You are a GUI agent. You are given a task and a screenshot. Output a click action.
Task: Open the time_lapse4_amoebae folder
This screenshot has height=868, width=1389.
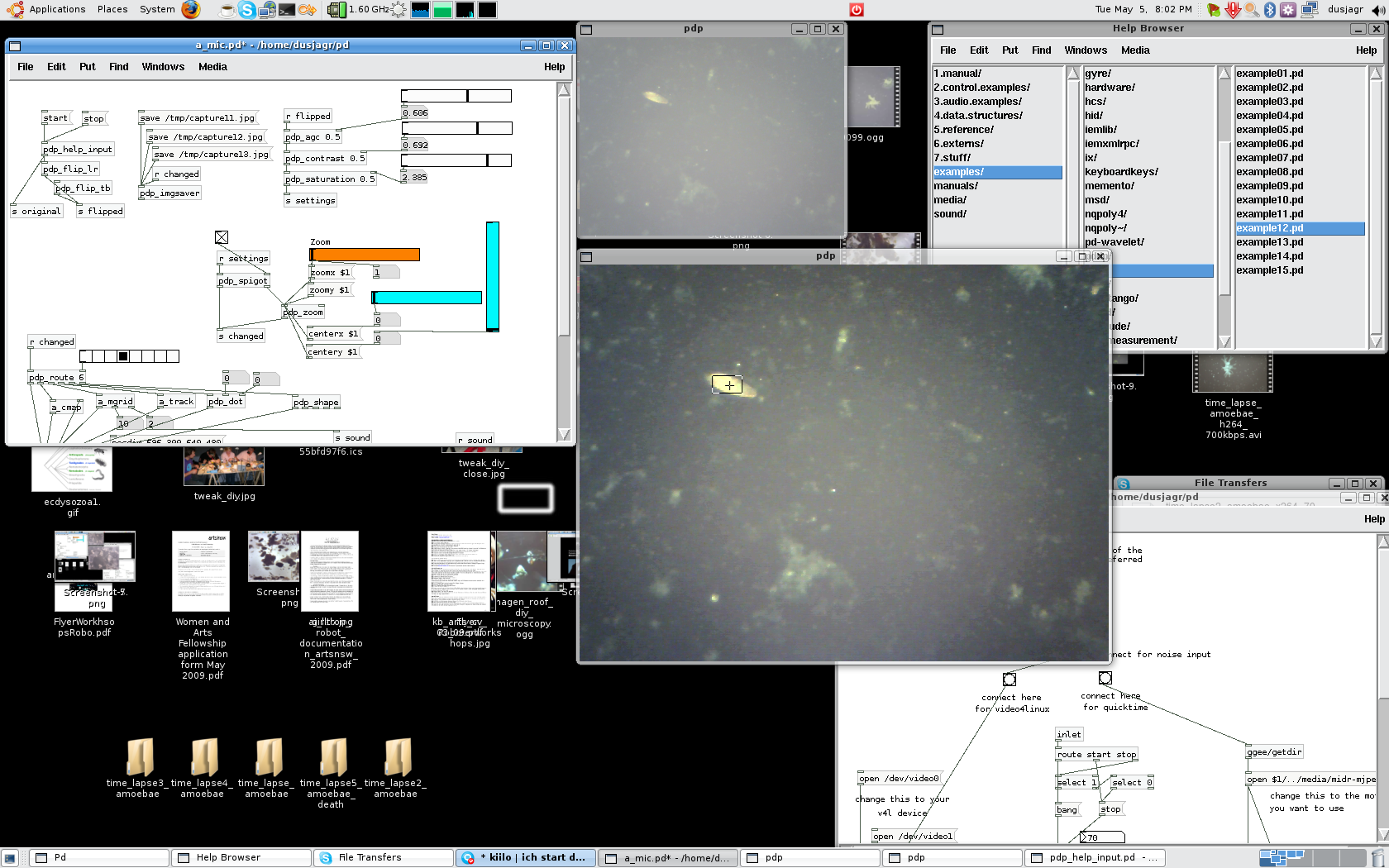(x=203, y=757)
